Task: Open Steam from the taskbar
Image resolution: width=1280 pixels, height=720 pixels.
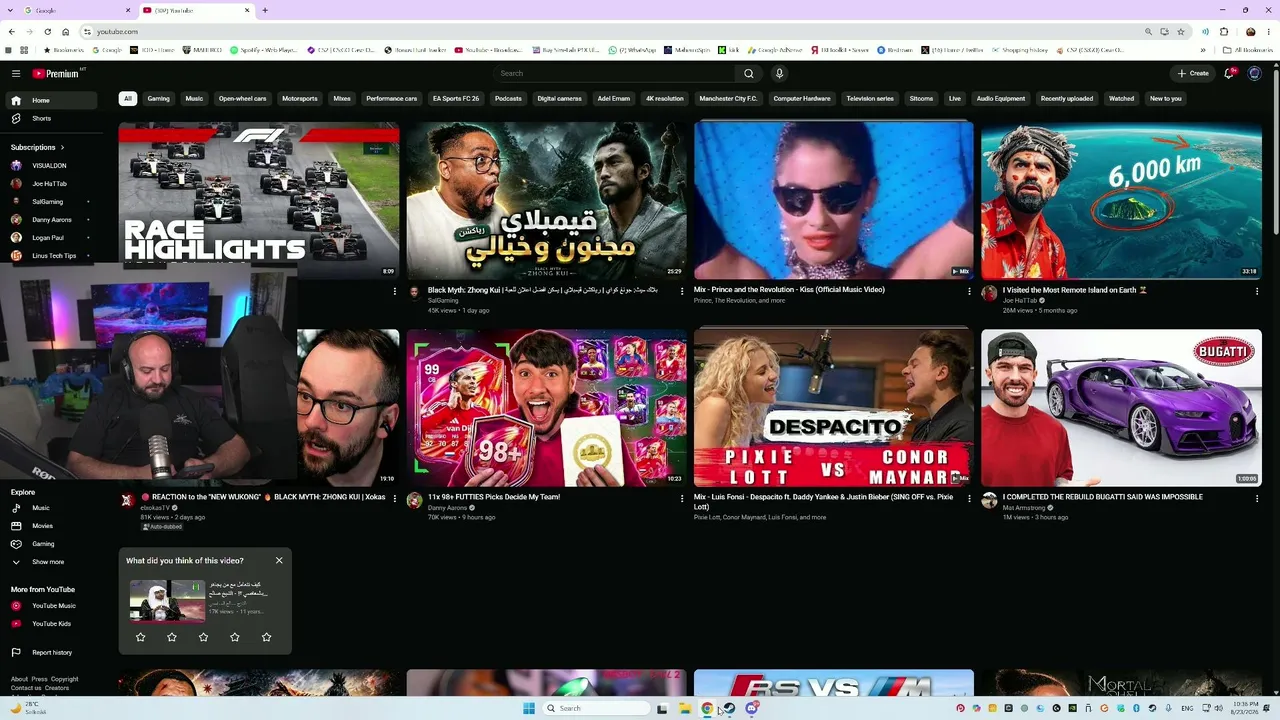Action: 729,708
